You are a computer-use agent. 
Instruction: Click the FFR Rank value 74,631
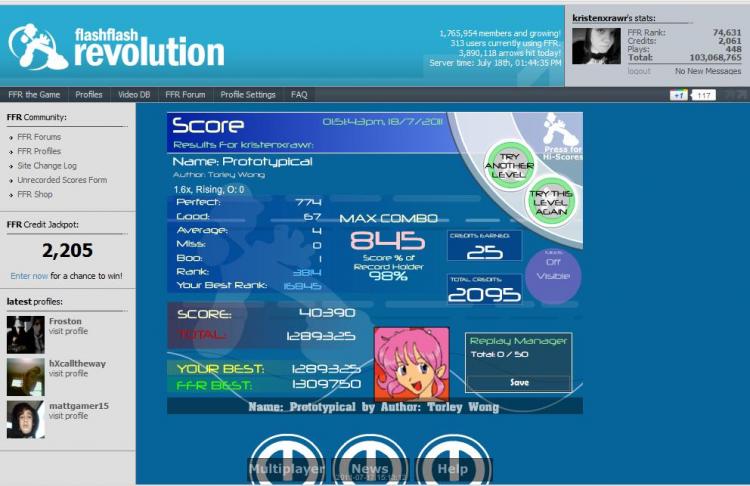[x=727, y=33]
